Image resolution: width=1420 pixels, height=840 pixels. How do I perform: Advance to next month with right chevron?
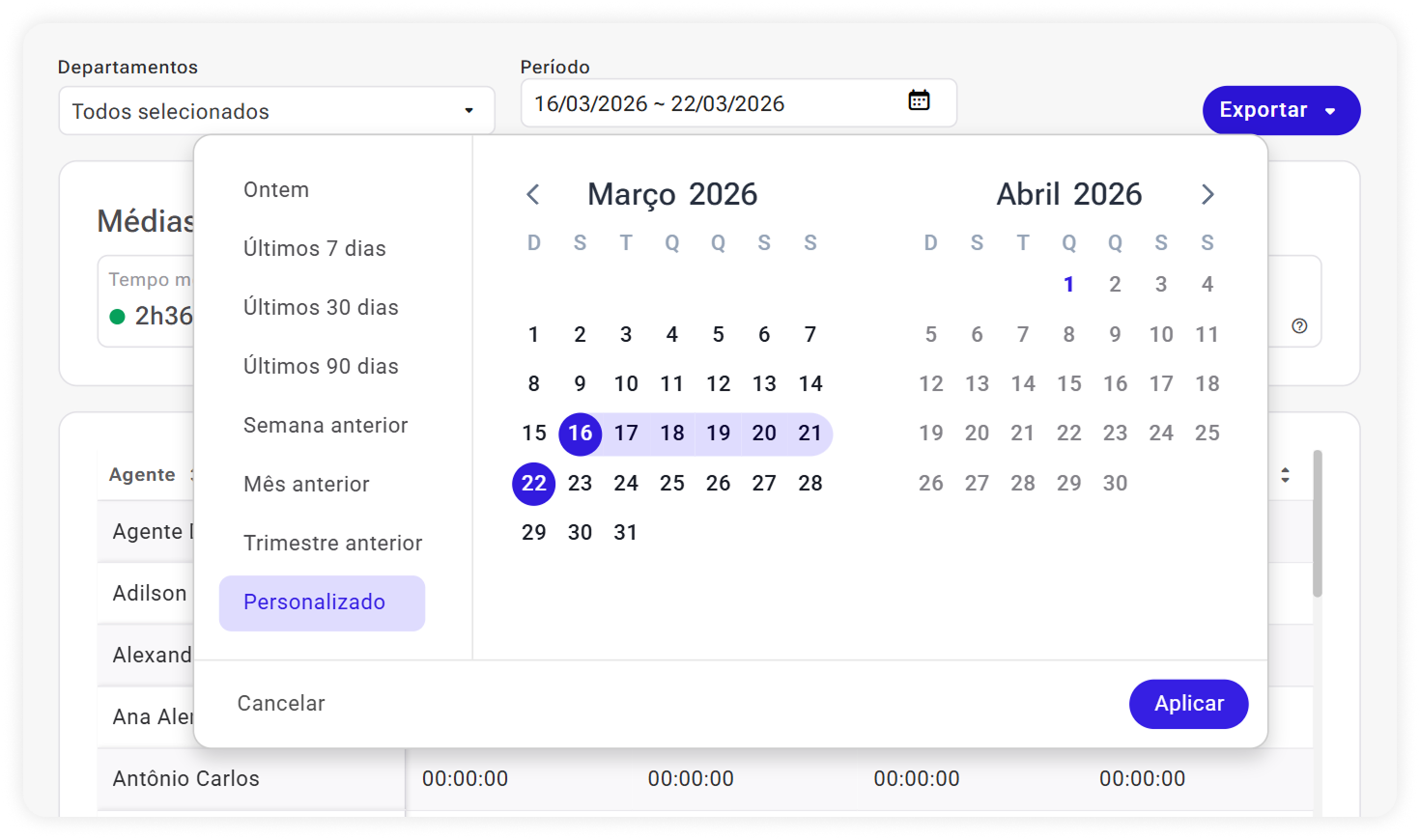tap(1207, 195)
